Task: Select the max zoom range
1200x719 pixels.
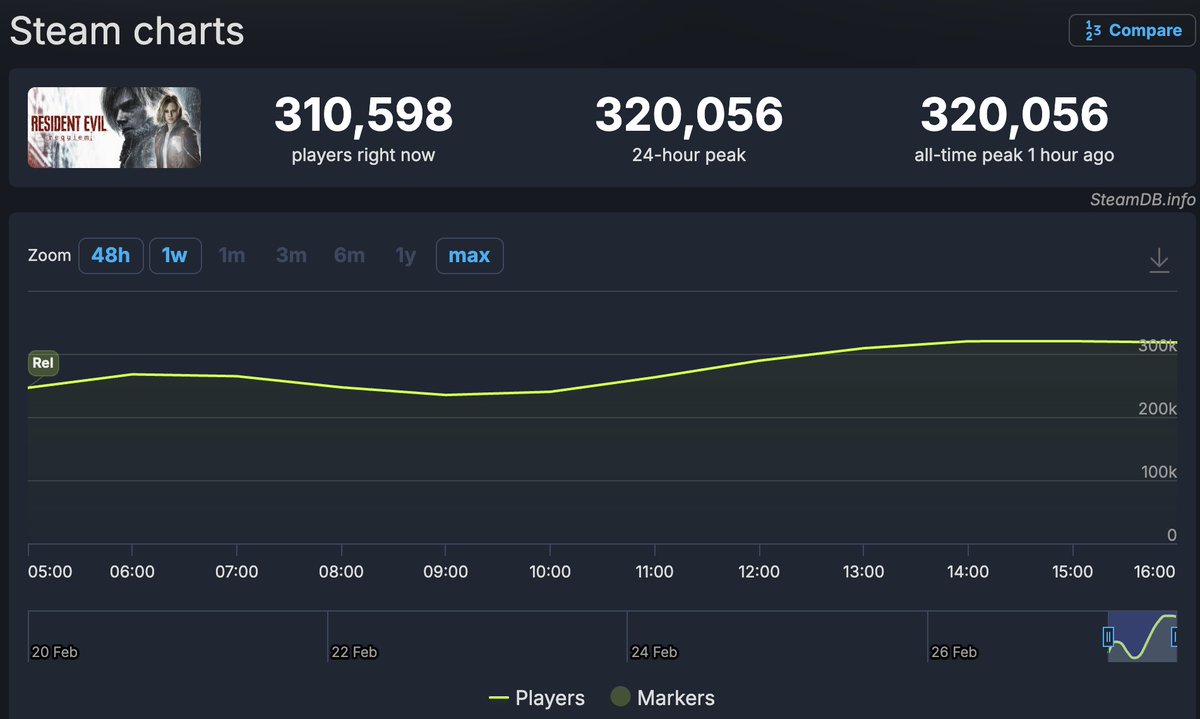Action: [469, 255]
